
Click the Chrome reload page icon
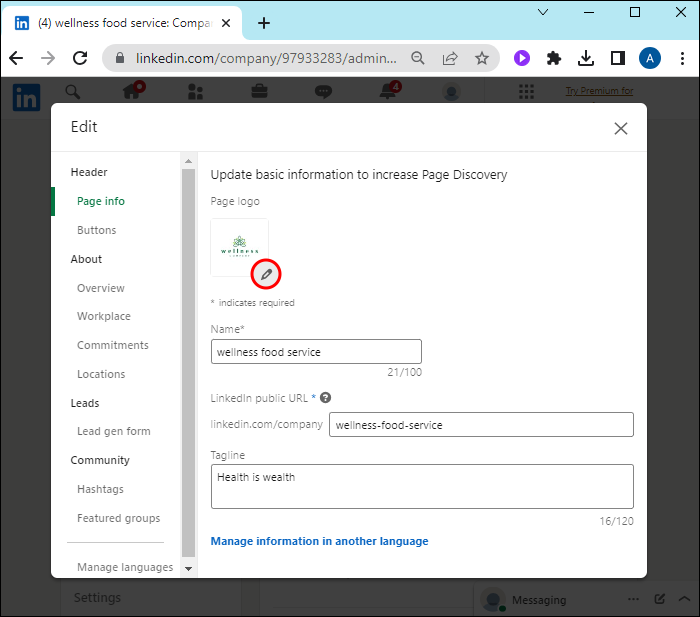point(79,58)
